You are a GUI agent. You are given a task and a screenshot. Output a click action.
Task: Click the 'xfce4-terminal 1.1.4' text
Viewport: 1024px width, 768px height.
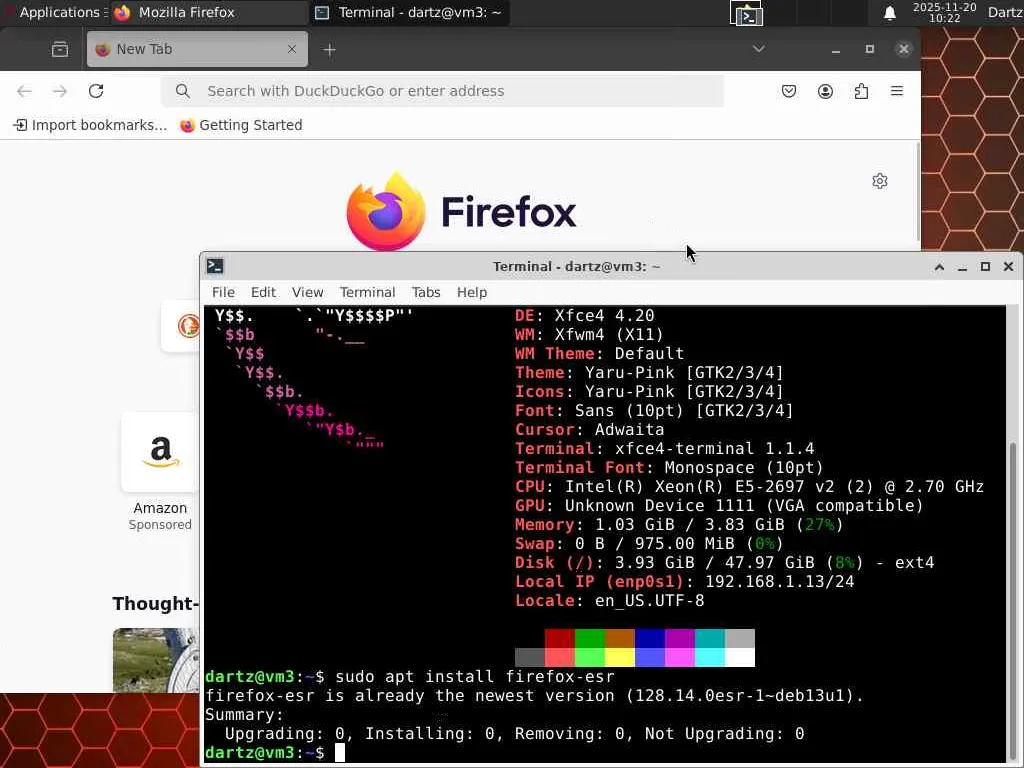pyautogui.click(x=714, y=449)
